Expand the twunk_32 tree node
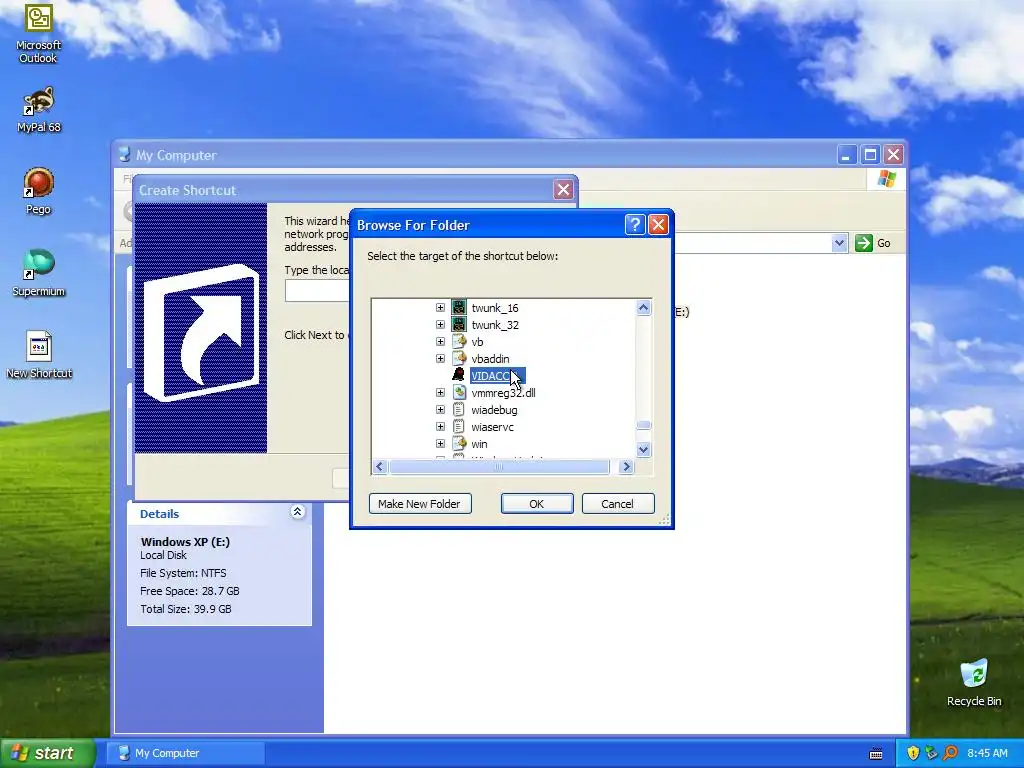 tap(440, 325)
